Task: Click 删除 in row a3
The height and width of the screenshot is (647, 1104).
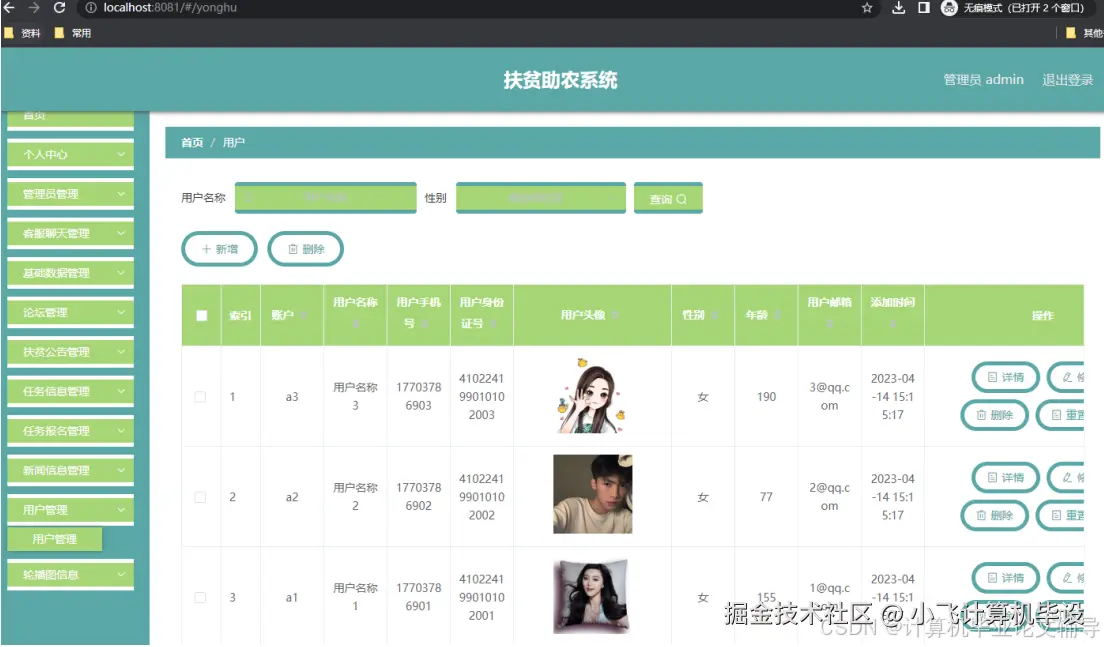Action: 995,415
